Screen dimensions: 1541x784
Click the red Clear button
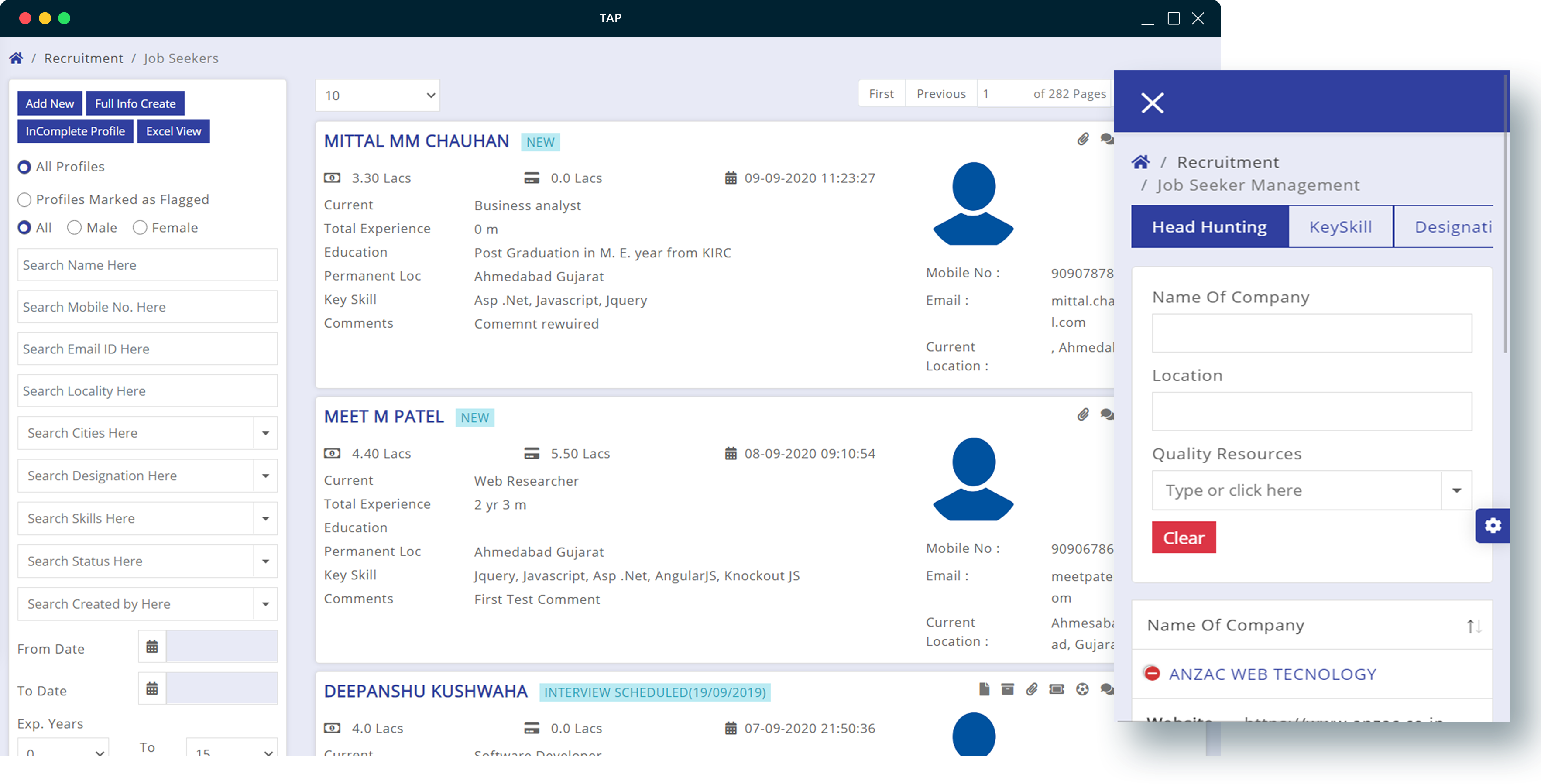(1183, 537)
